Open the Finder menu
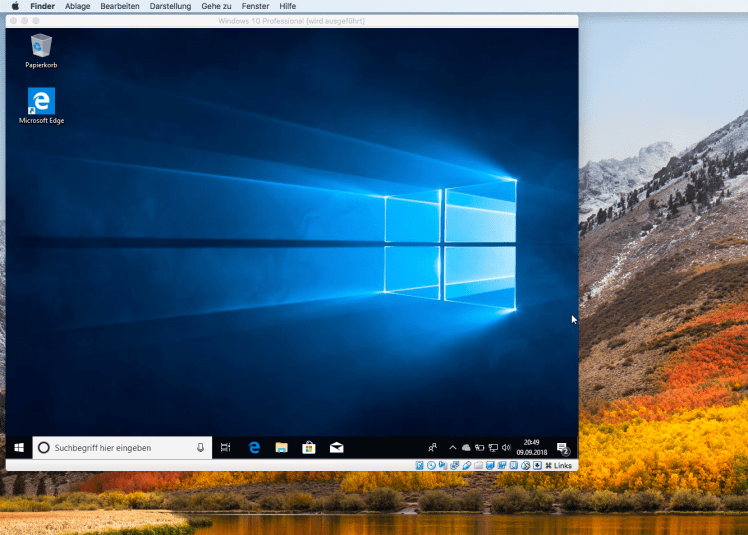This screenshot has width=748, height=535. (x=42, y=6)
